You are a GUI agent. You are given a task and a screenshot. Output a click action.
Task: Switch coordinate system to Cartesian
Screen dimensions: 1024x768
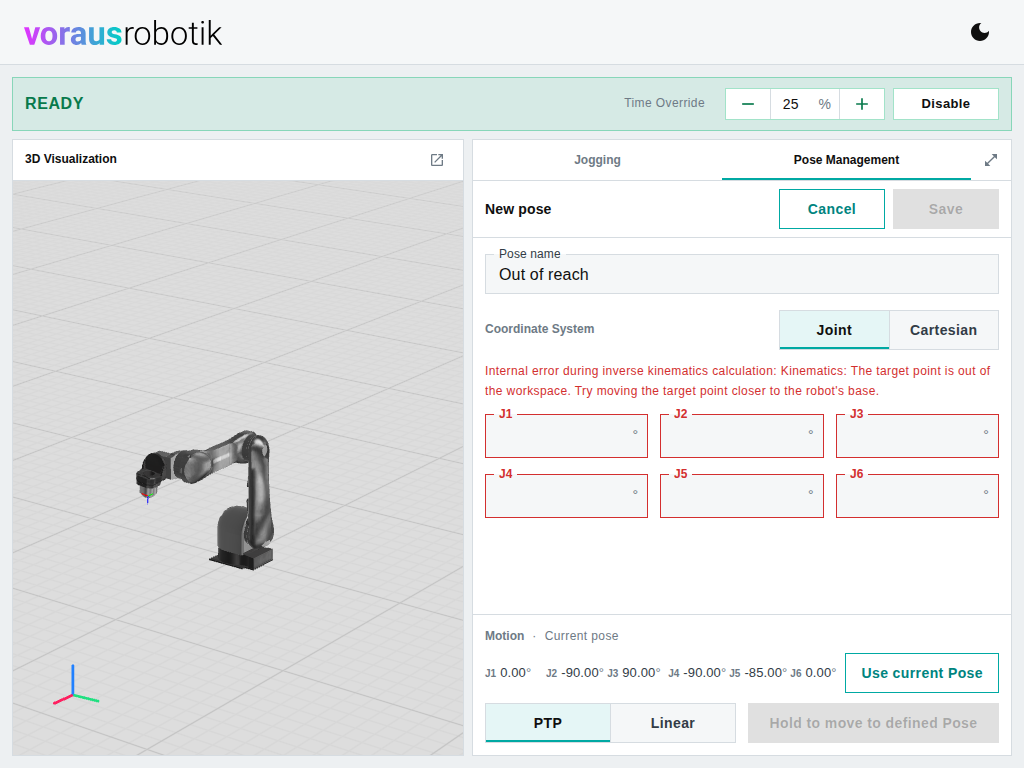pos(943,330)
